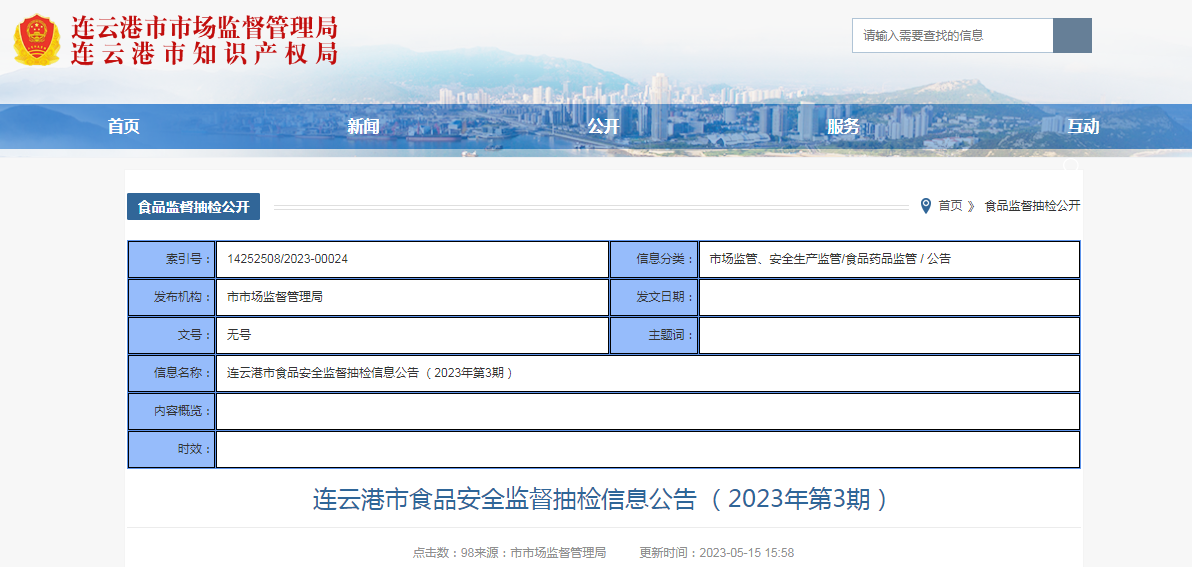Click the 文号 label cell
Screen dimensions: 1192x567
172,335
